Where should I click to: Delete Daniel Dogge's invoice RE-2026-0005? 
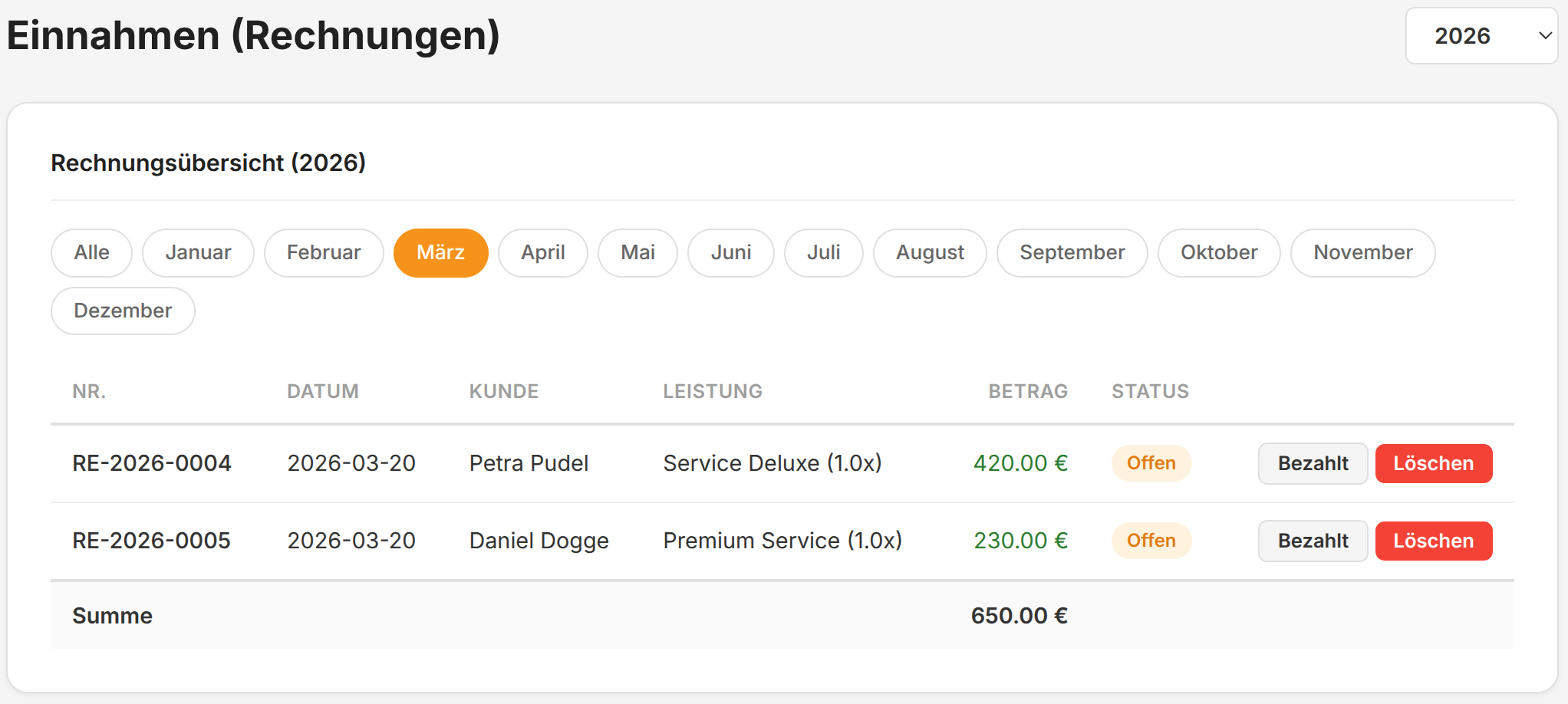(x=1433, y=541)
